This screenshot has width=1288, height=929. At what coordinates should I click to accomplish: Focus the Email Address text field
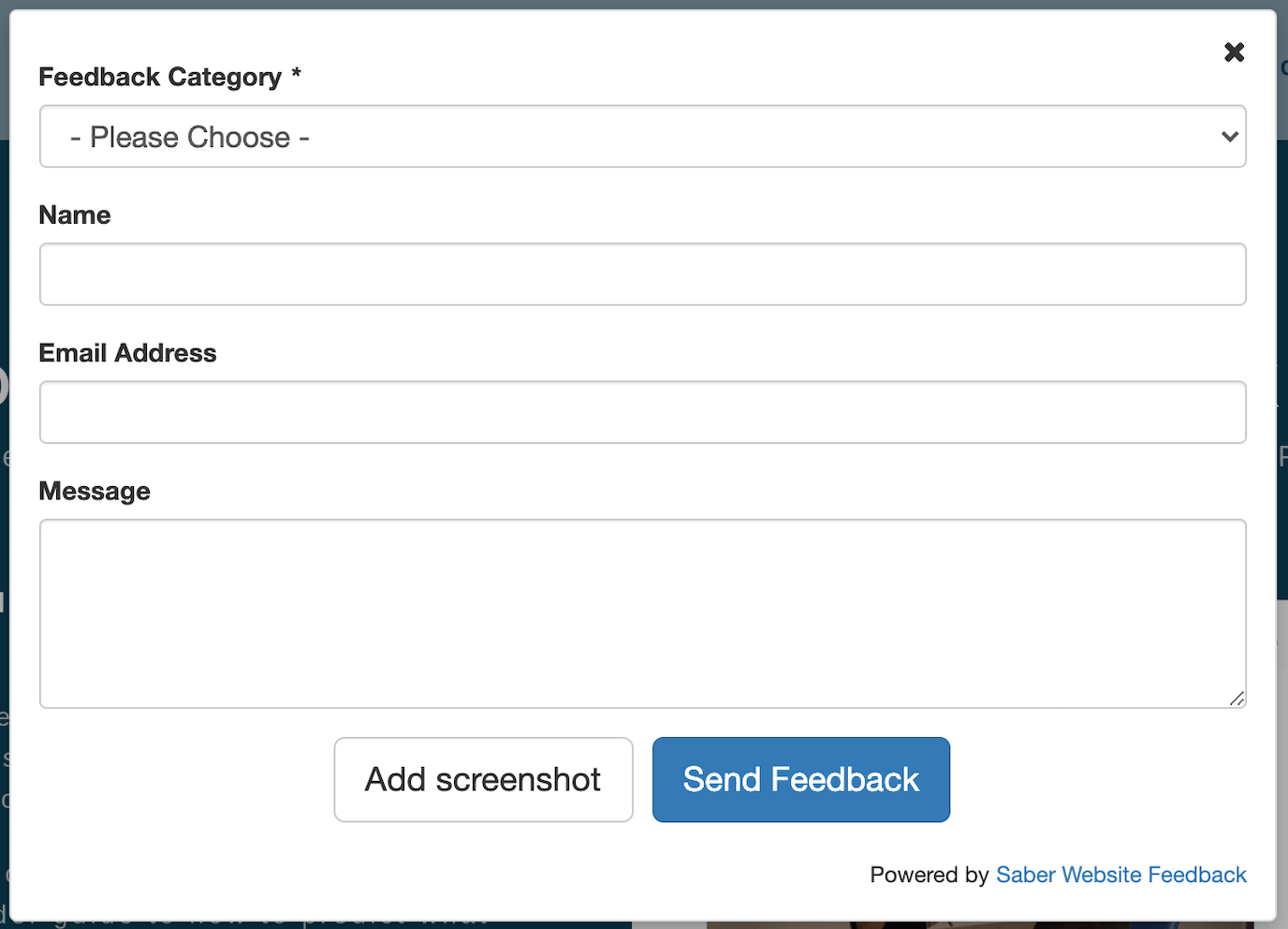(x=642, y=412)
